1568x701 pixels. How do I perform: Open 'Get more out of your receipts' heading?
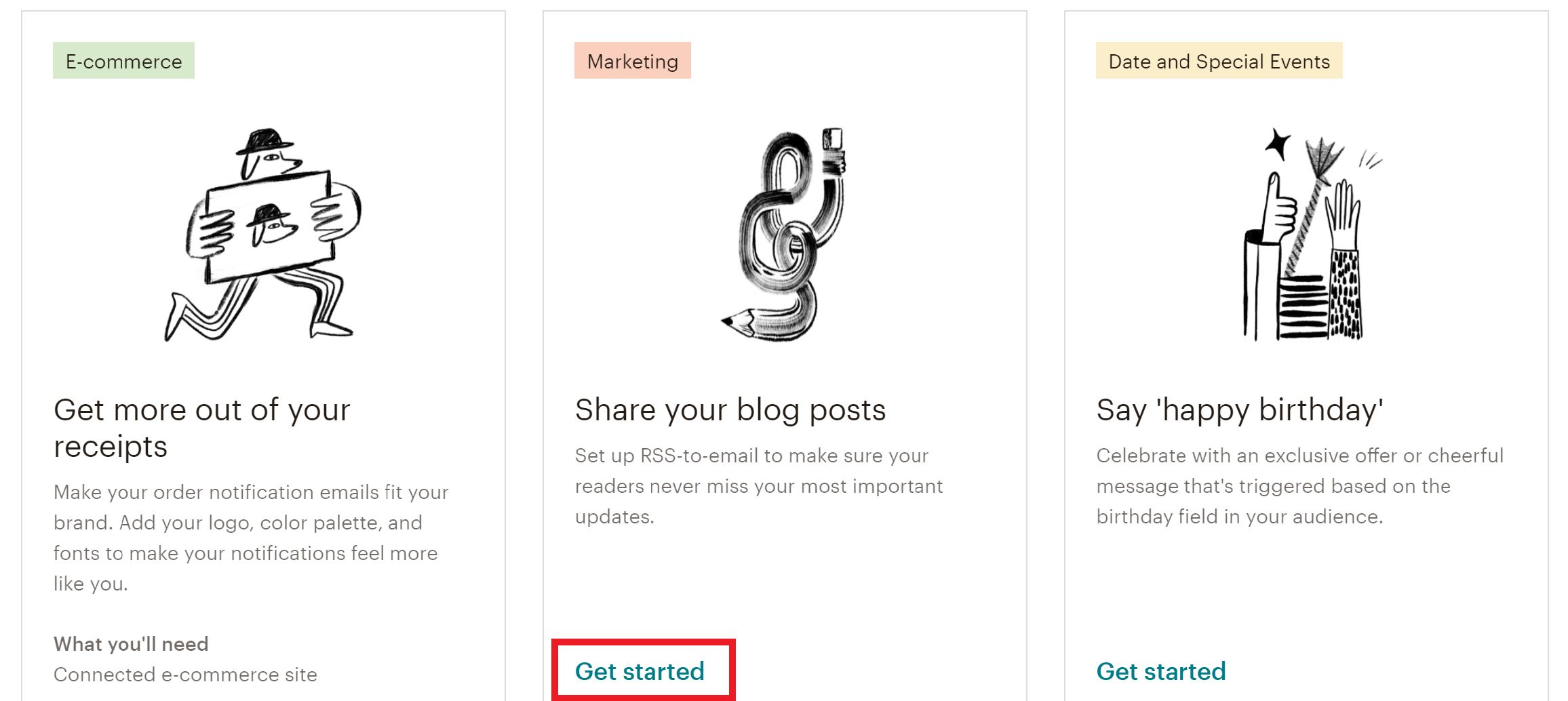202,428
